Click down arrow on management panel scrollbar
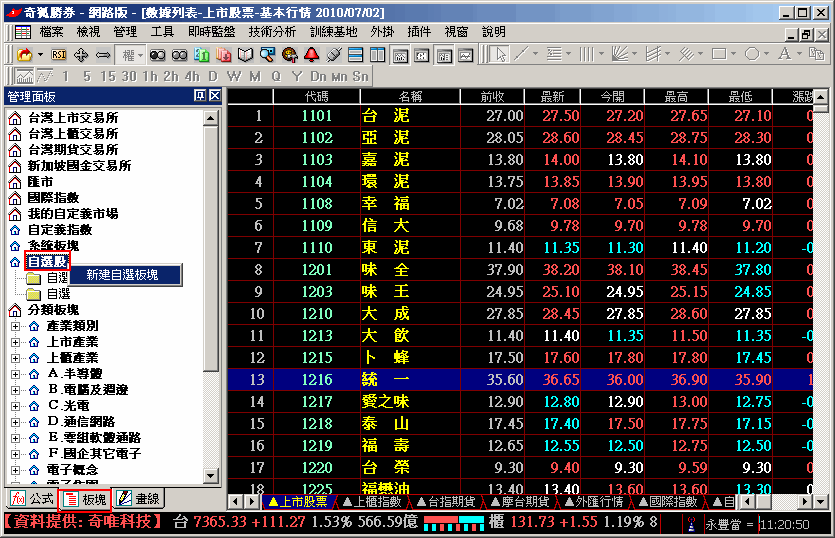 click(212, 476)
